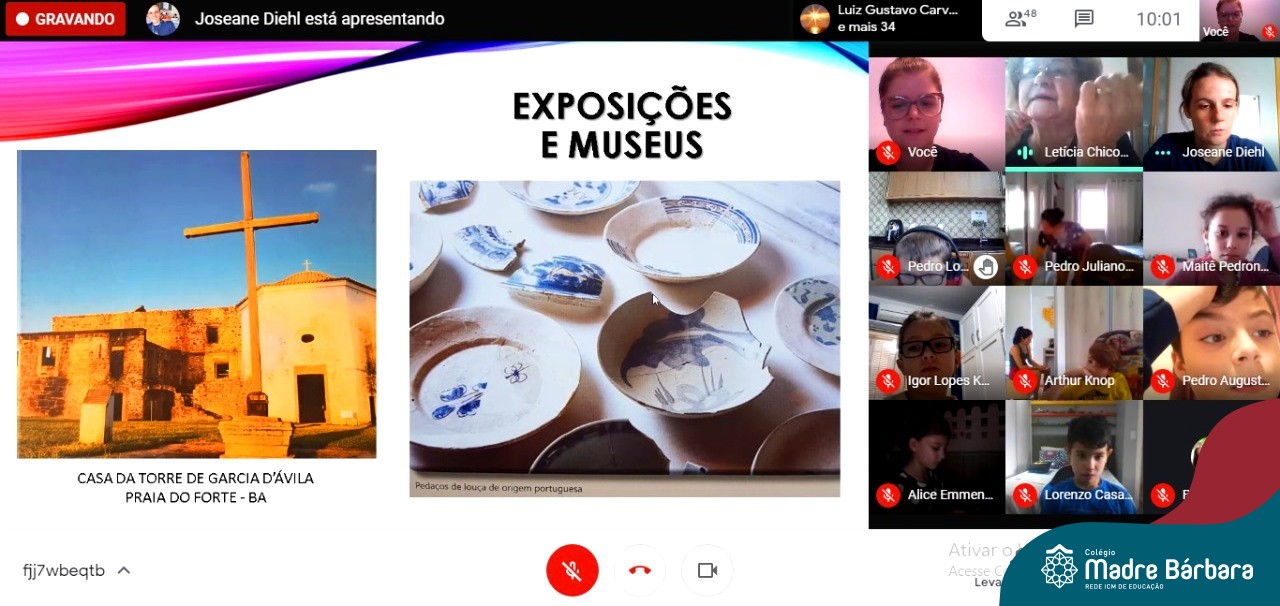Select Letícia Chico video tile
Screen dimensions: 1280x606
click(1074, 112)
